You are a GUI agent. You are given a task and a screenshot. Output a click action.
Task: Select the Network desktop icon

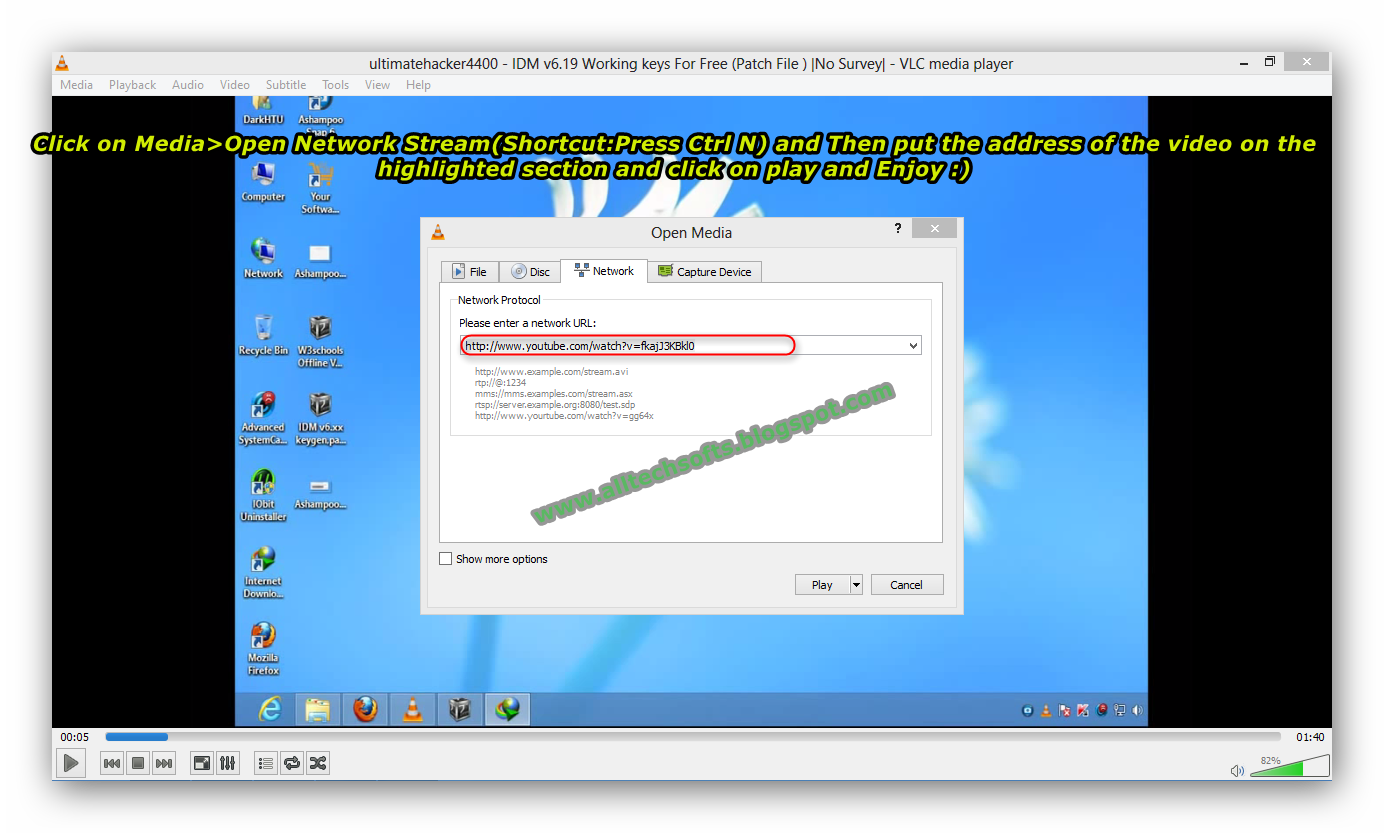click(x=263, y=259)
